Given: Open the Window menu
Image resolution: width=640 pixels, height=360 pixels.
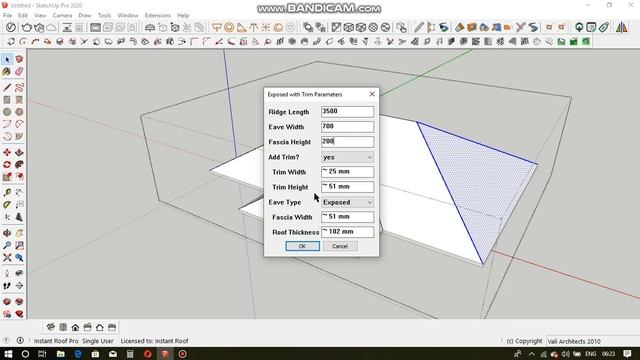Looking at the screenshot, I should 128,16.
